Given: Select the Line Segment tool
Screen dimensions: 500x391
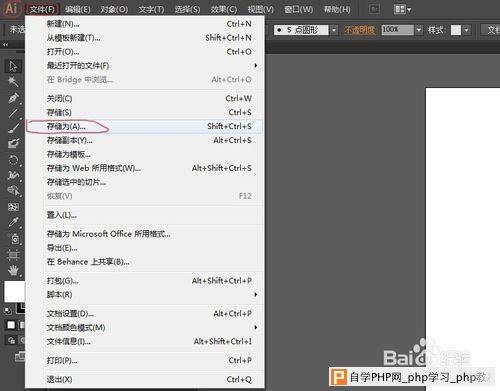Looking at the screenshot, I should pos(13,113).
